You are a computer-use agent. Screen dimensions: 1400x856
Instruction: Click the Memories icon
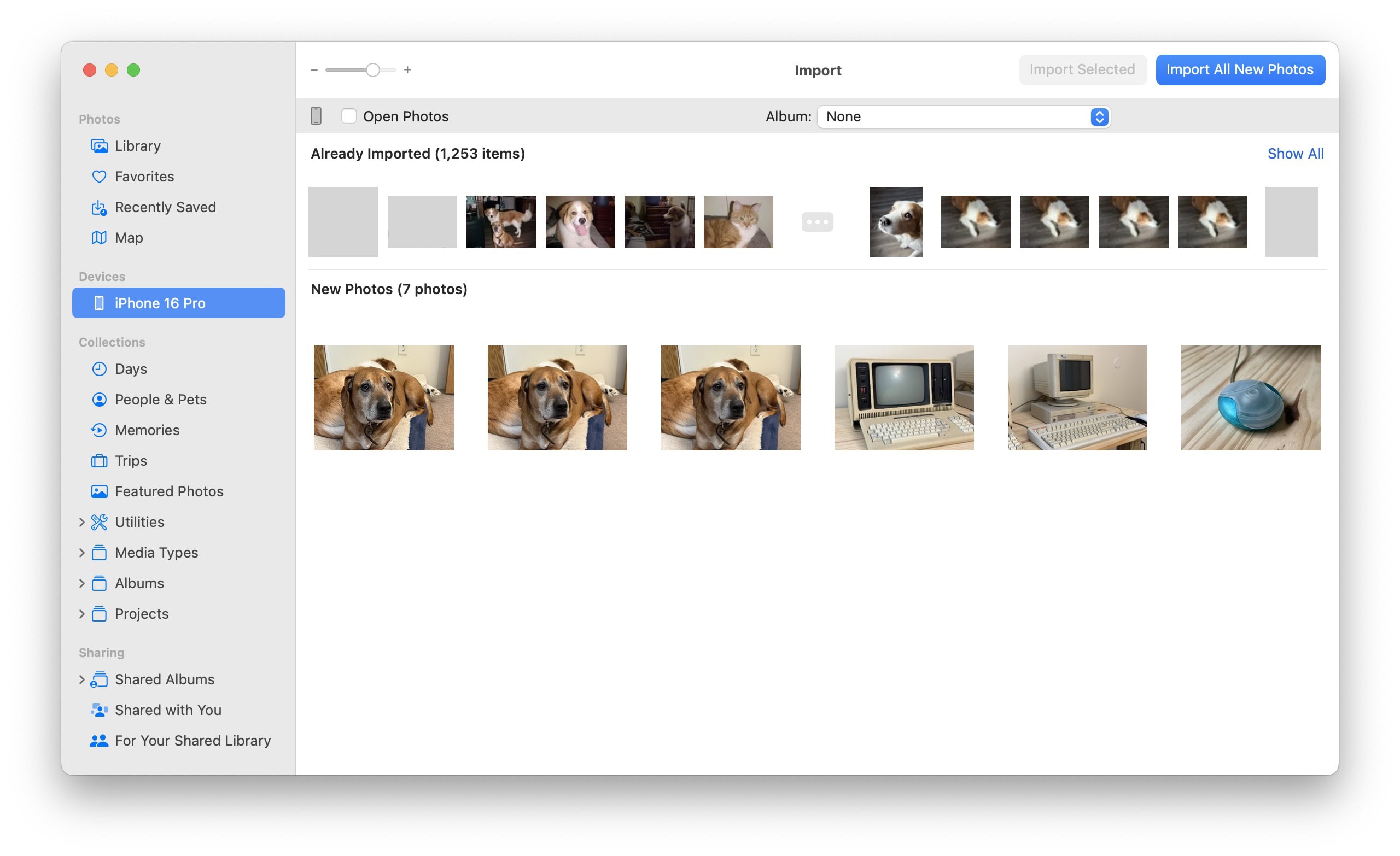[99, 431]
